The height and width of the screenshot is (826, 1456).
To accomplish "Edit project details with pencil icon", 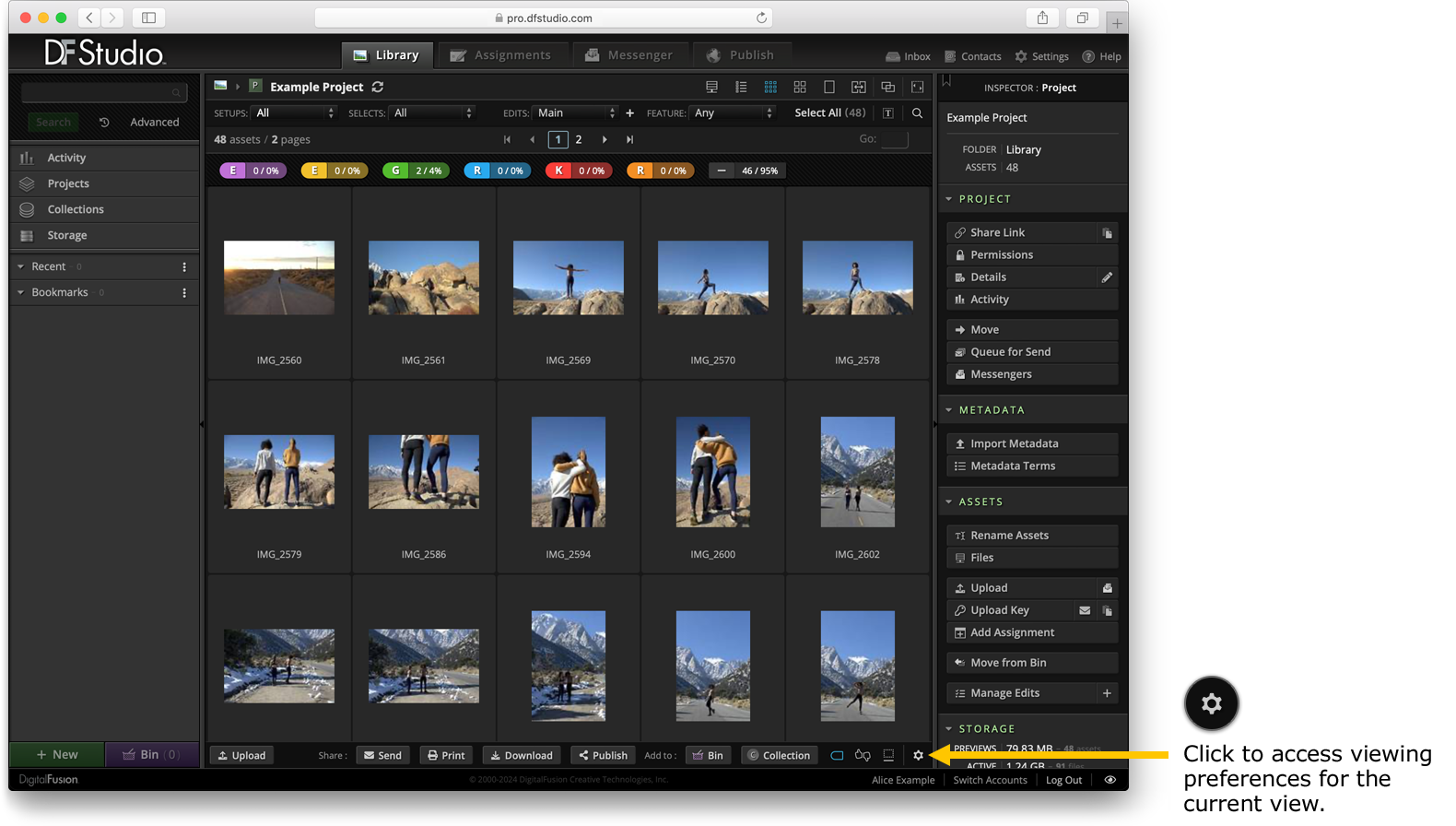I will point(1108,277).
